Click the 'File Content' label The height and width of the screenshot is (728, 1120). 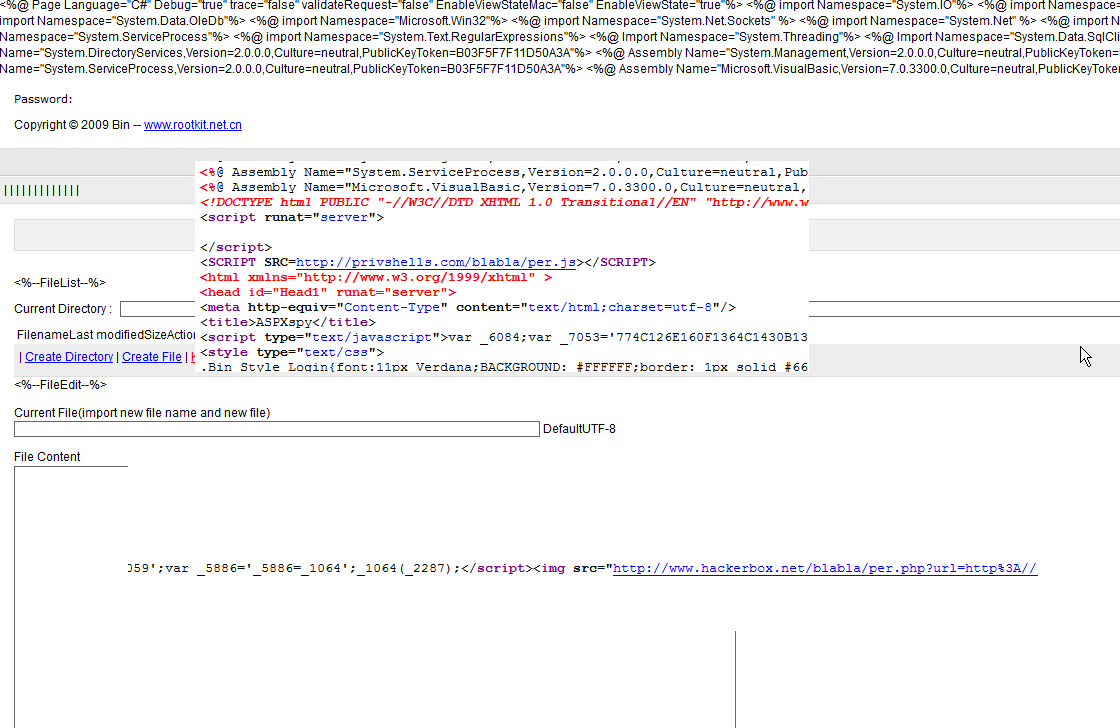(47, 457)
